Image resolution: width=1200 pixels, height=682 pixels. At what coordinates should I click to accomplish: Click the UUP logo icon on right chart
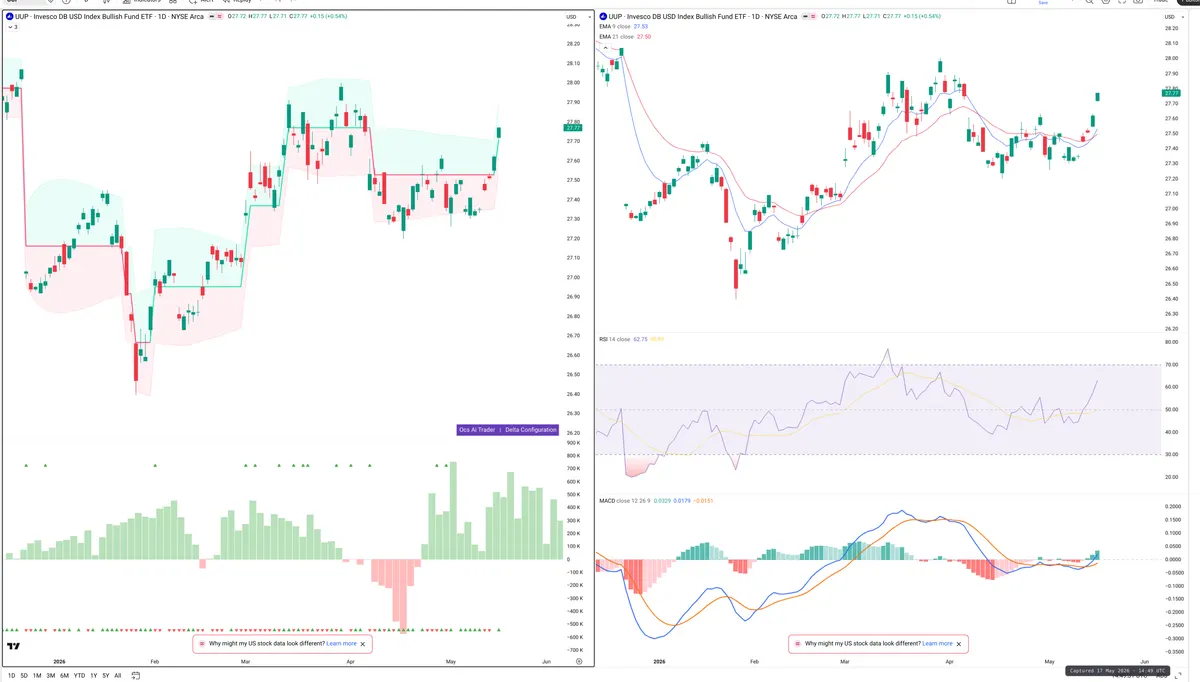click(x=603, y=17)
